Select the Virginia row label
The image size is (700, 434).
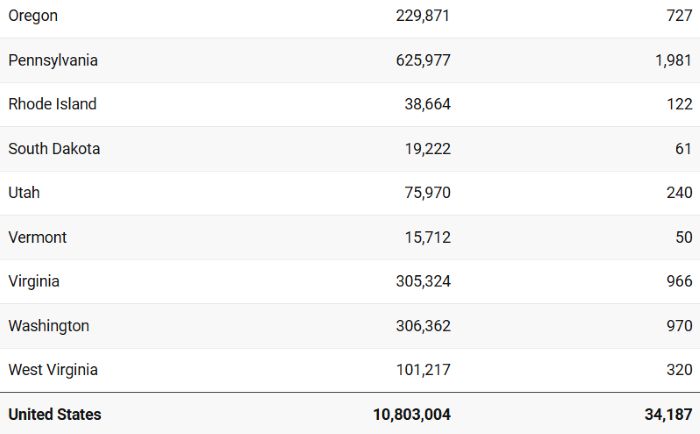point(34,282)
